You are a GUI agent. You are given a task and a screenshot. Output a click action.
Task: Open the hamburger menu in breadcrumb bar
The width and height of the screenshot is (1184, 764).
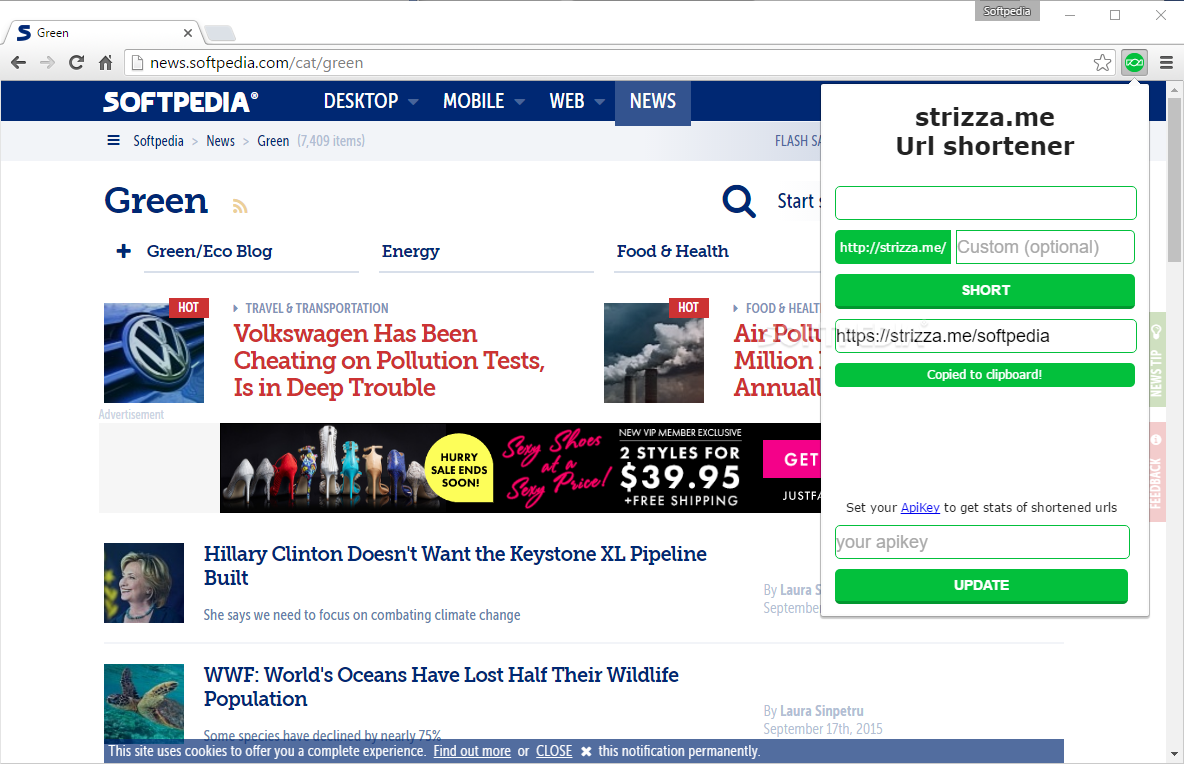point(113,140)
